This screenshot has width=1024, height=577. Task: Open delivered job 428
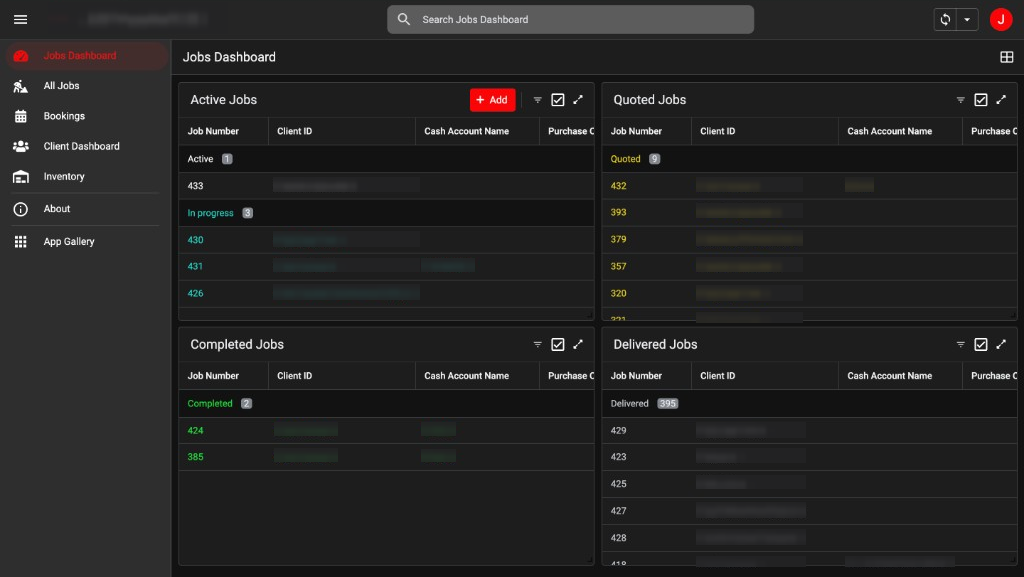[x=809, y=538]
